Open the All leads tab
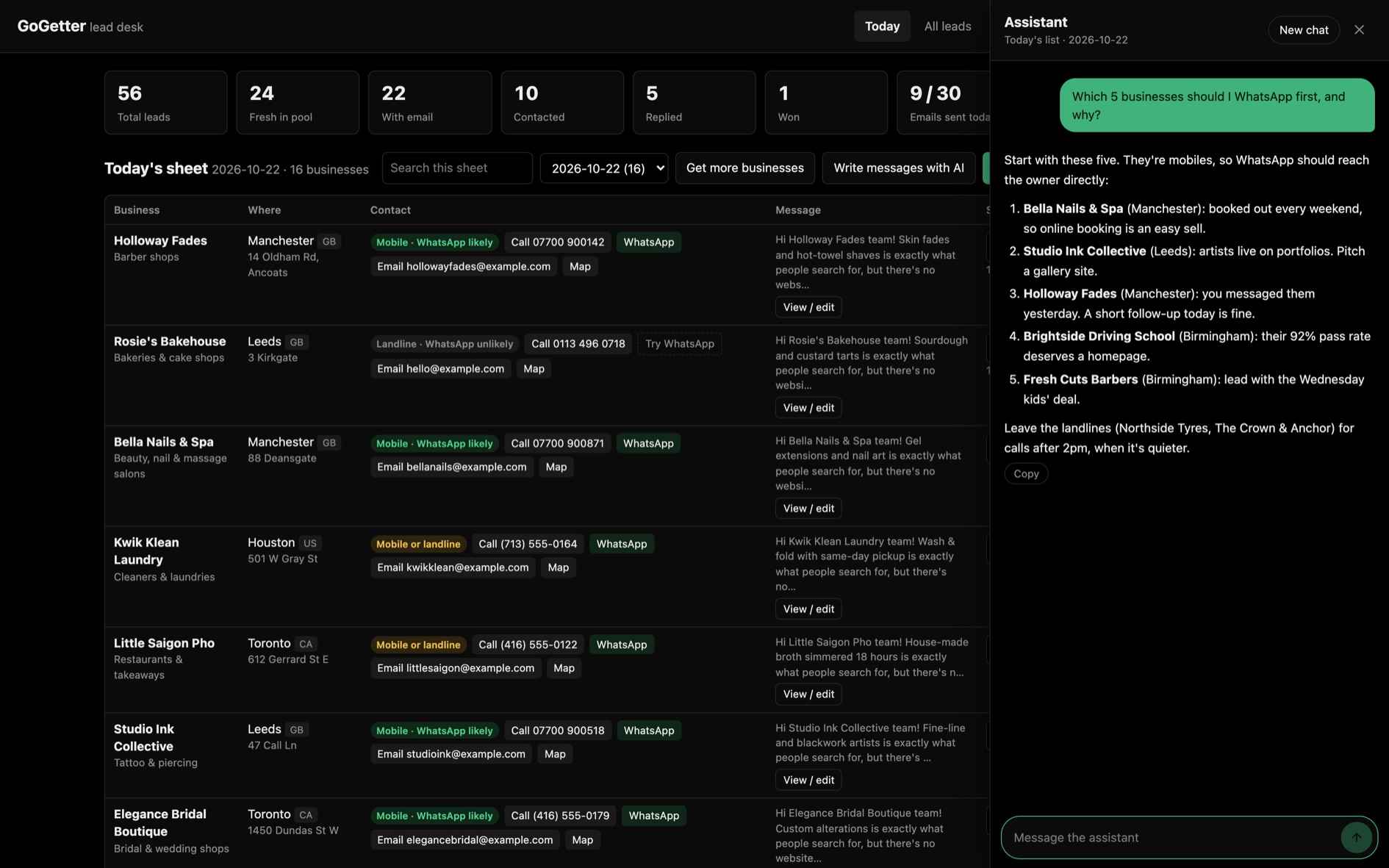This screenshot has width=1389, height=868. click(x=947, y=26)
